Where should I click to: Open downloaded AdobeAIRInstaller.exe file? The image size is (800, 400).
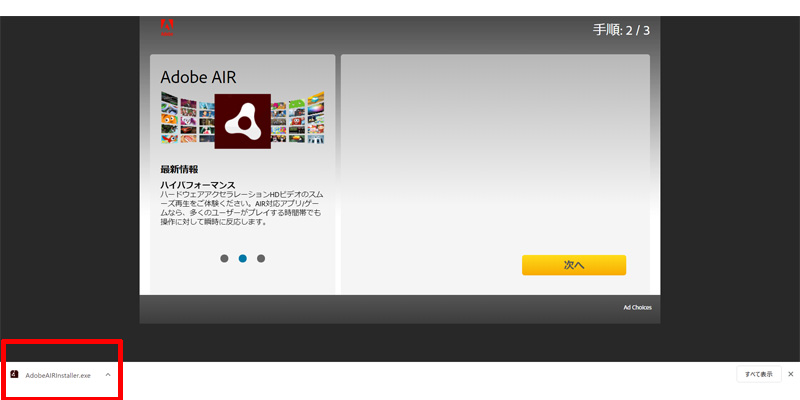(x=58, y=375)
